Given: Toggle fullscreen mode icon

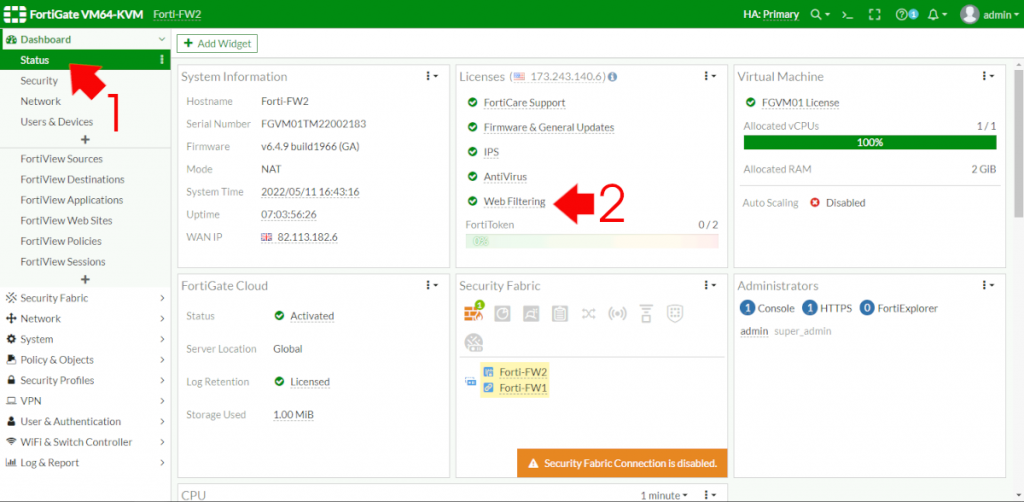Looking at the screenshot, I should pyautogui.click(x=875, y=14).
